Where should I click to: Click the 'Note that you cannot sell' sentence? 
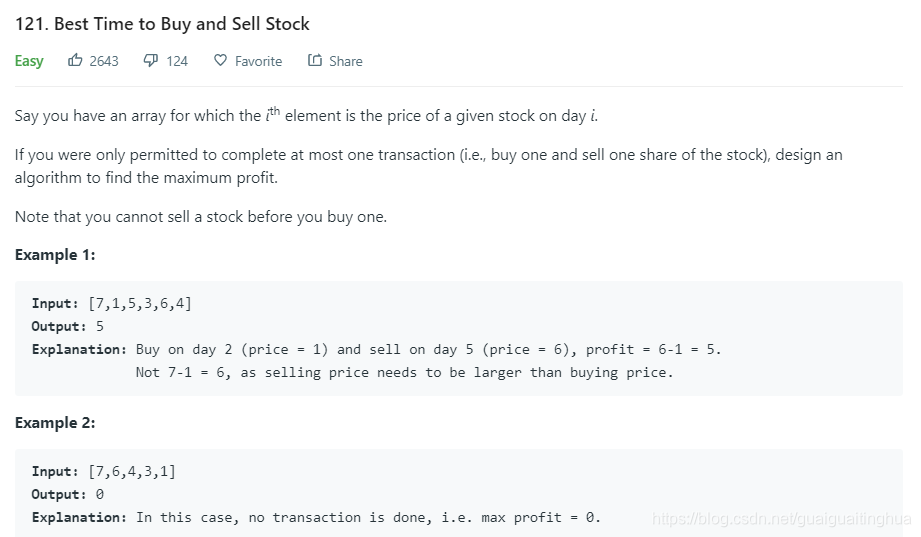click(200, 217)
